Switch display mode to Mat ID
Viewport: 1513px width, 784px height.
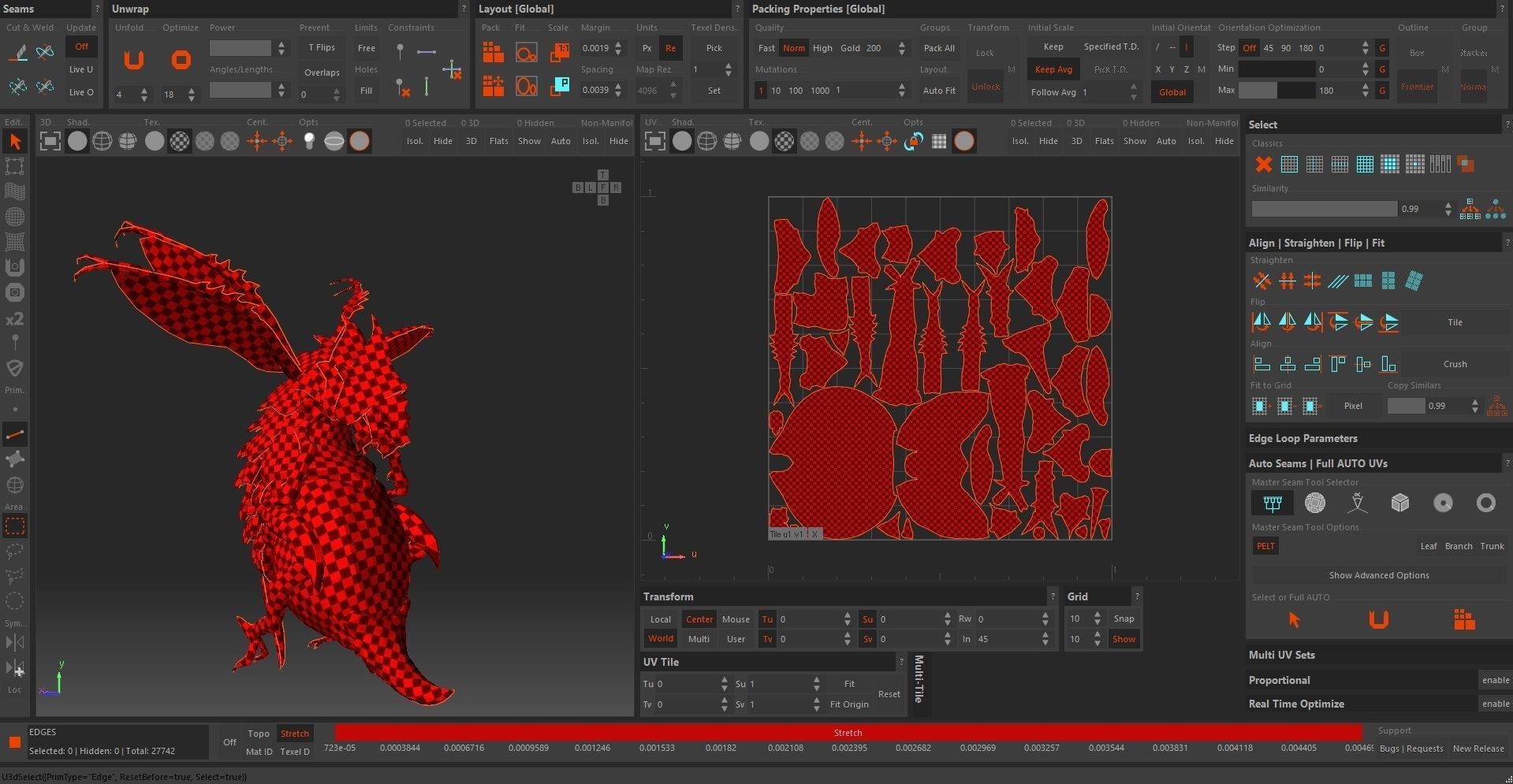259,752
